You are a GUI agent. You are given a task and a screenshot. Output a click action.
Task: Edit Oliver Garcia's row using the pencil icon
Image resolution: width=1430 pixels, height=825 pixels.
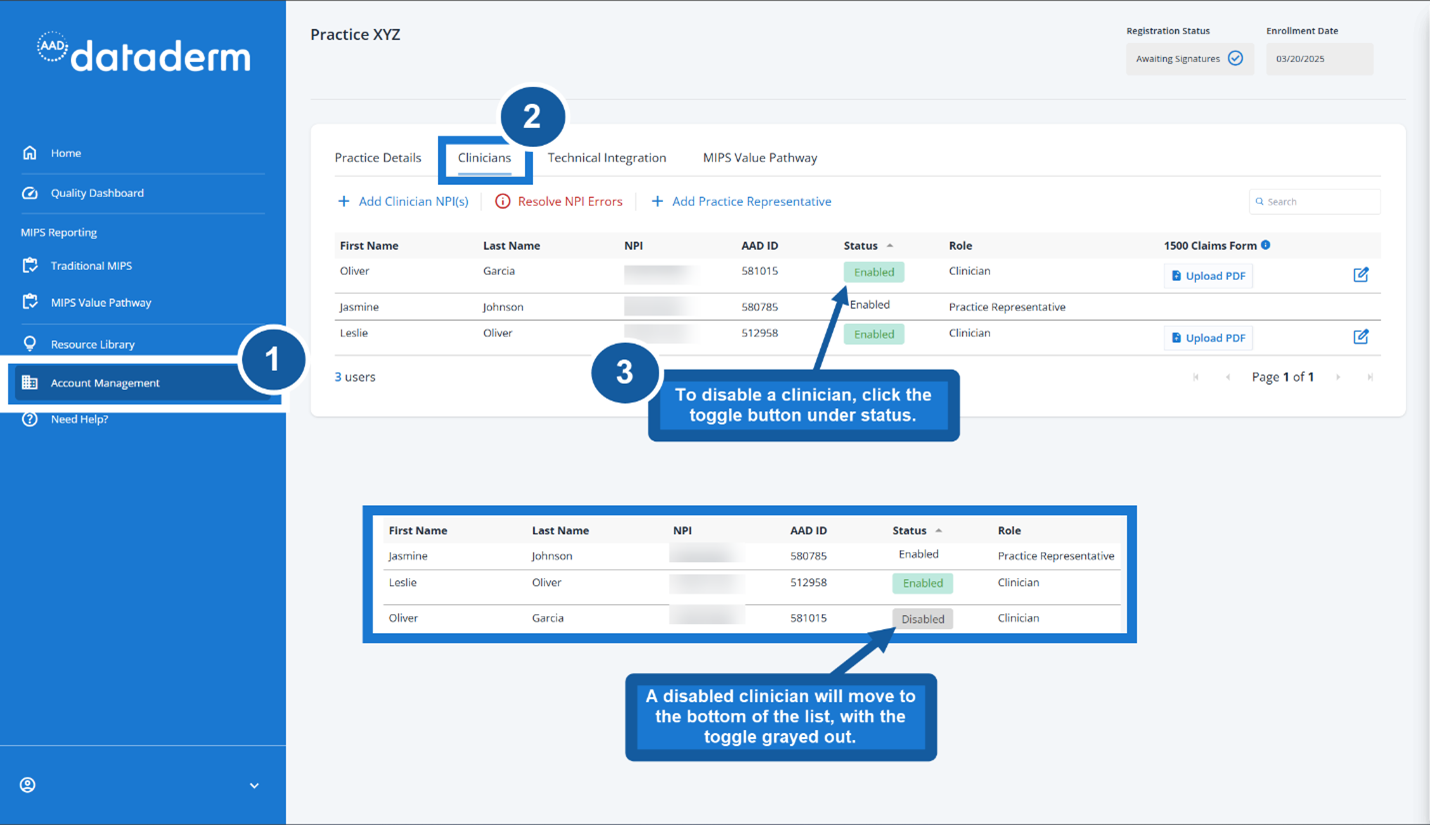tap(1361, 272)
